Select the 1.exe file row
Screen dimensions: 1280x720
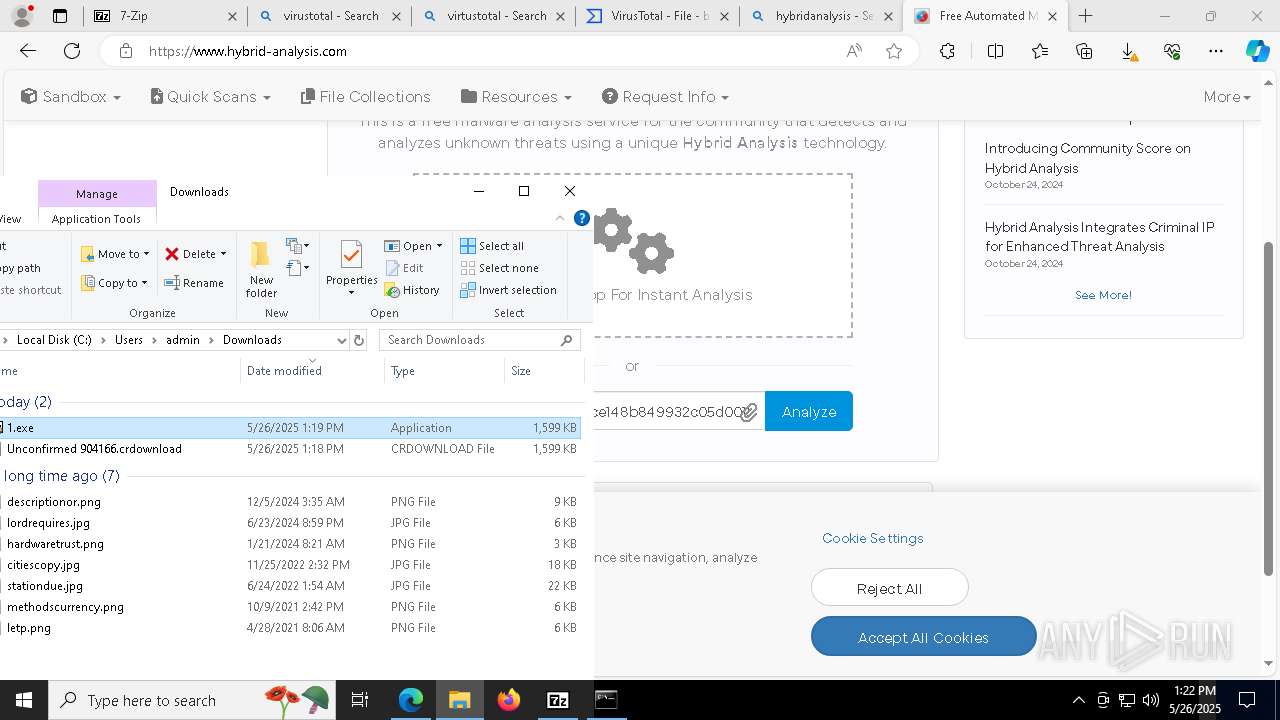point(290,427)
